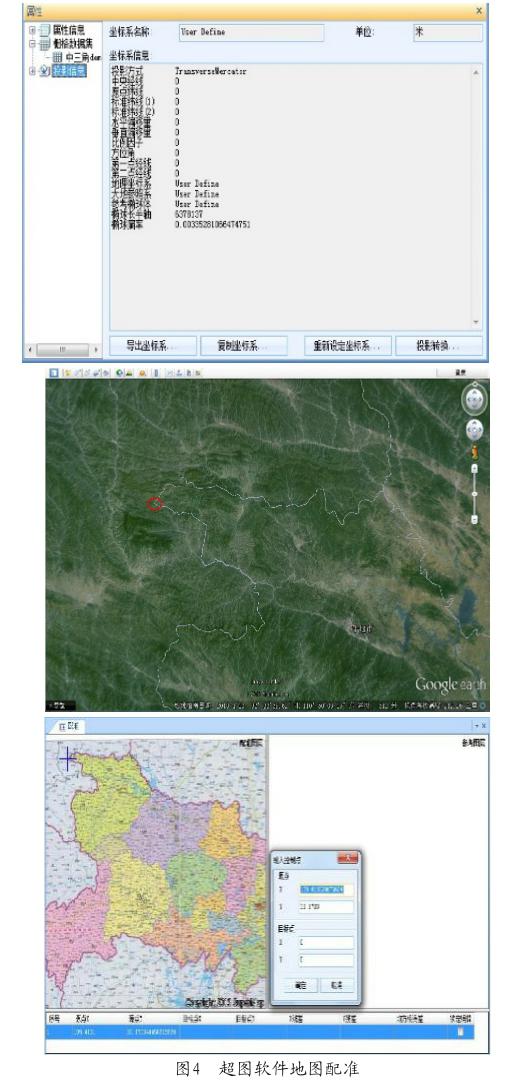Click the Street View pegman icon
Viewport: 514px width, 1080px height.
[474, 452]
